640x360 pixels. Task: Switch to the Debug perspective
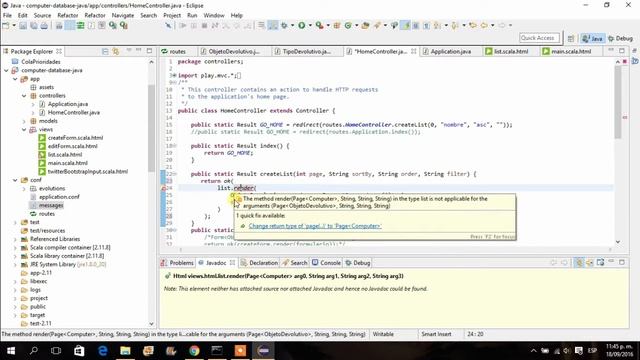click(x=620, y=38)
